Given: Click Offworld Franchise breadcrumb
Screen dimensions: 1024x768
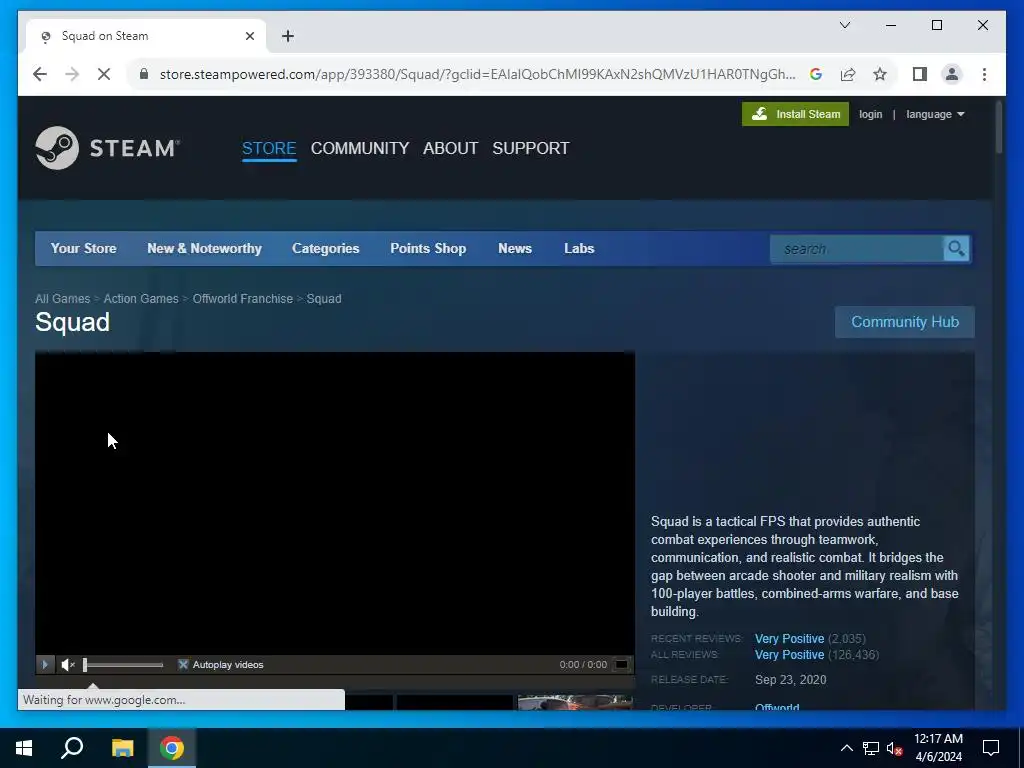Looking at the screenshot, I should click(x=243, y=298).
